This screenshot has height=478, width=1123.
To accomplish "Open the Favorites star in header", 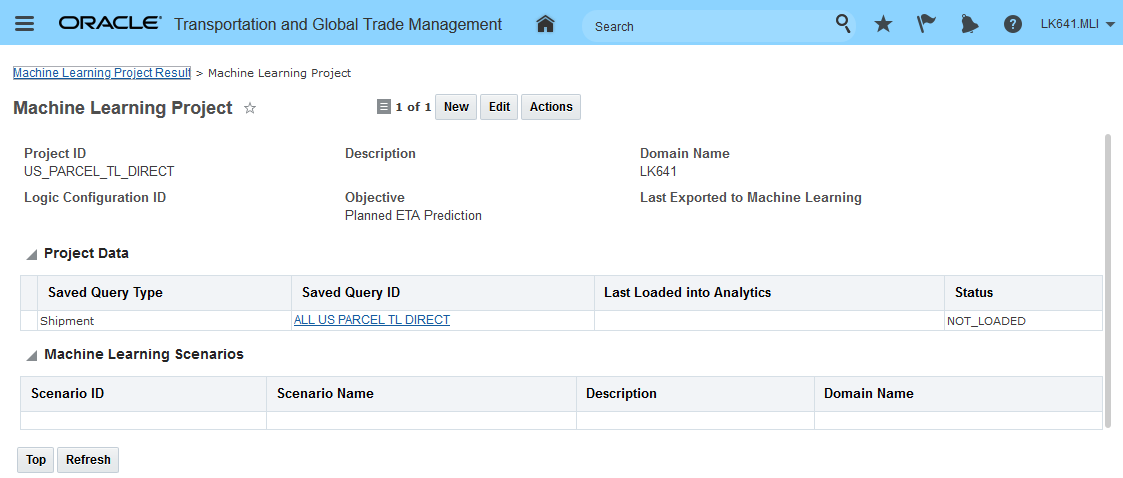I will point(883,24).
